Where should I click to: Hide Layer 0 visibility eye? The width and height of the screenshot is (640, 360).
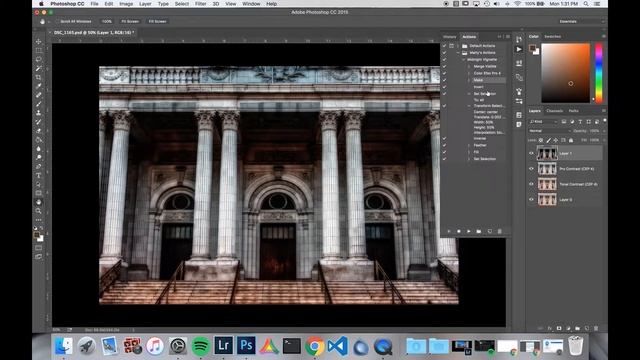pos(531,200)
